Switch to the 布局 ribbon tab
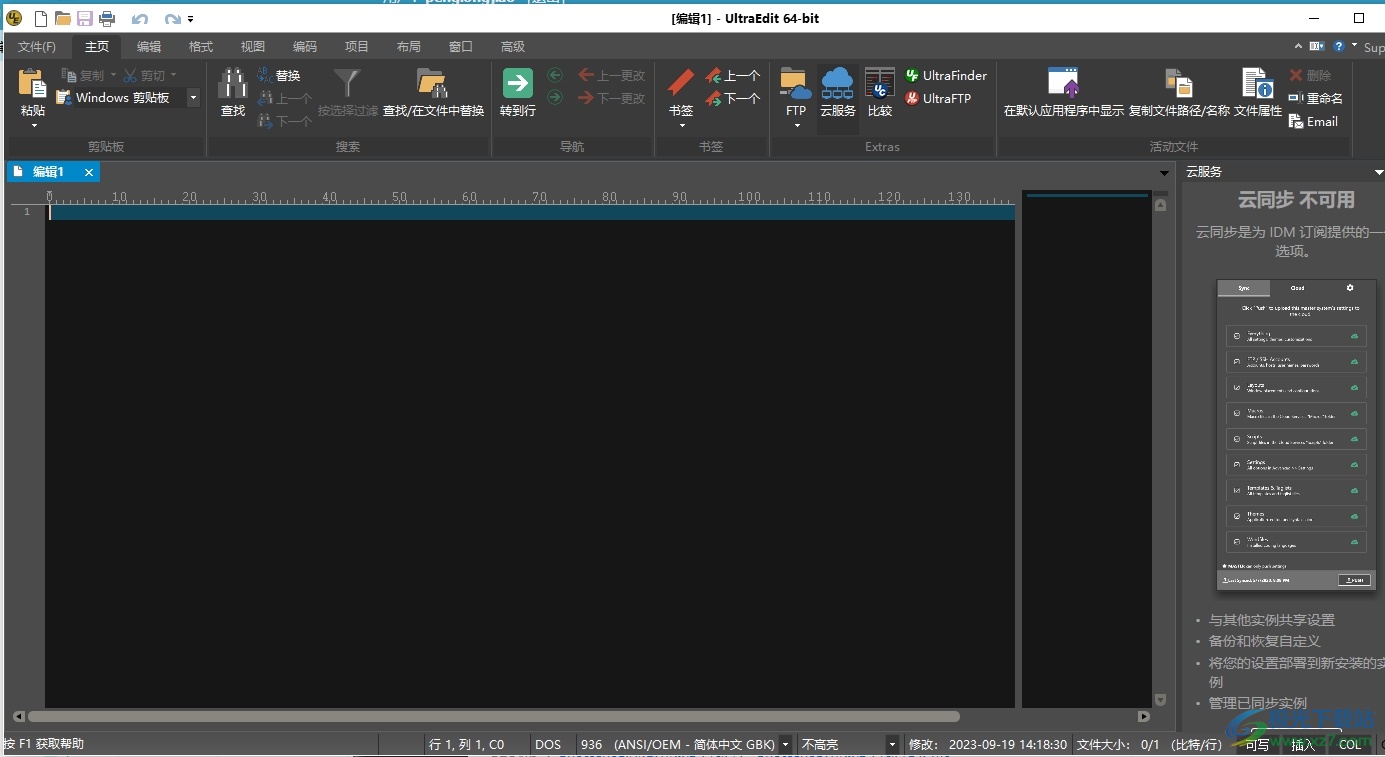Viewport: 1385px width, 757px height. 409,46
